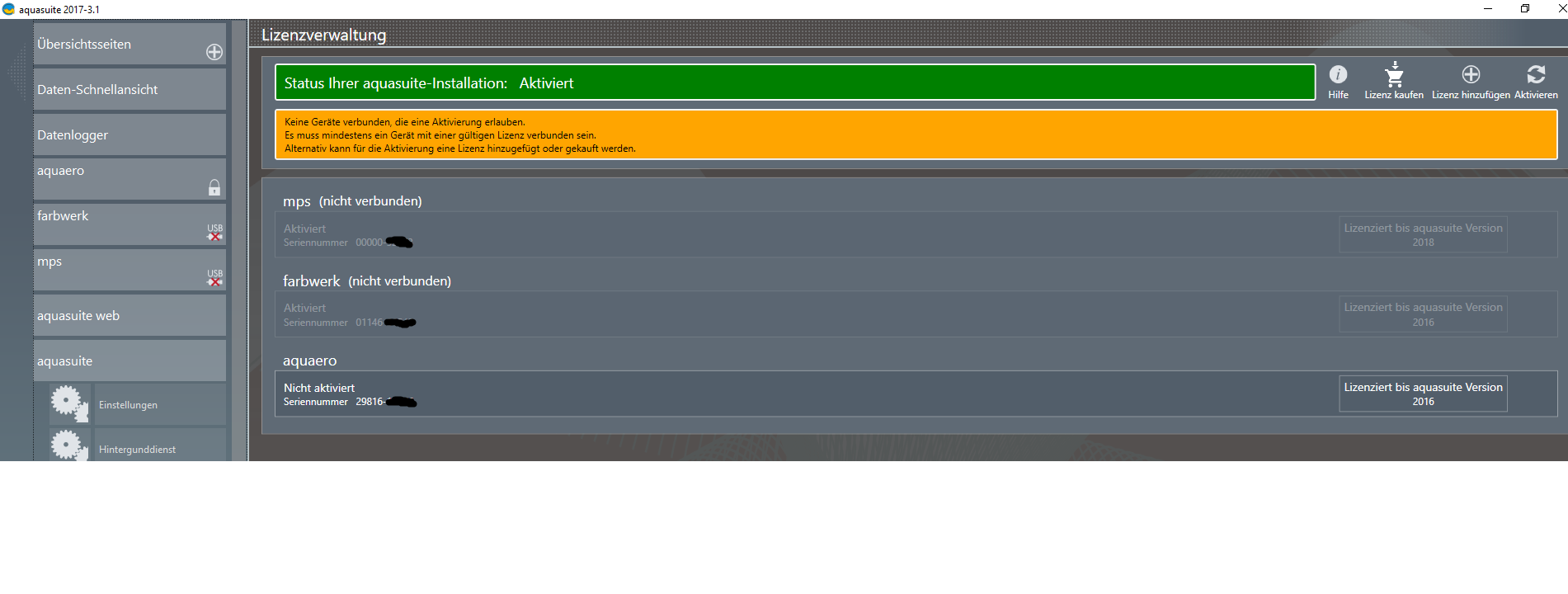Open Daten-Schnellansicht section

pos(129,89)
